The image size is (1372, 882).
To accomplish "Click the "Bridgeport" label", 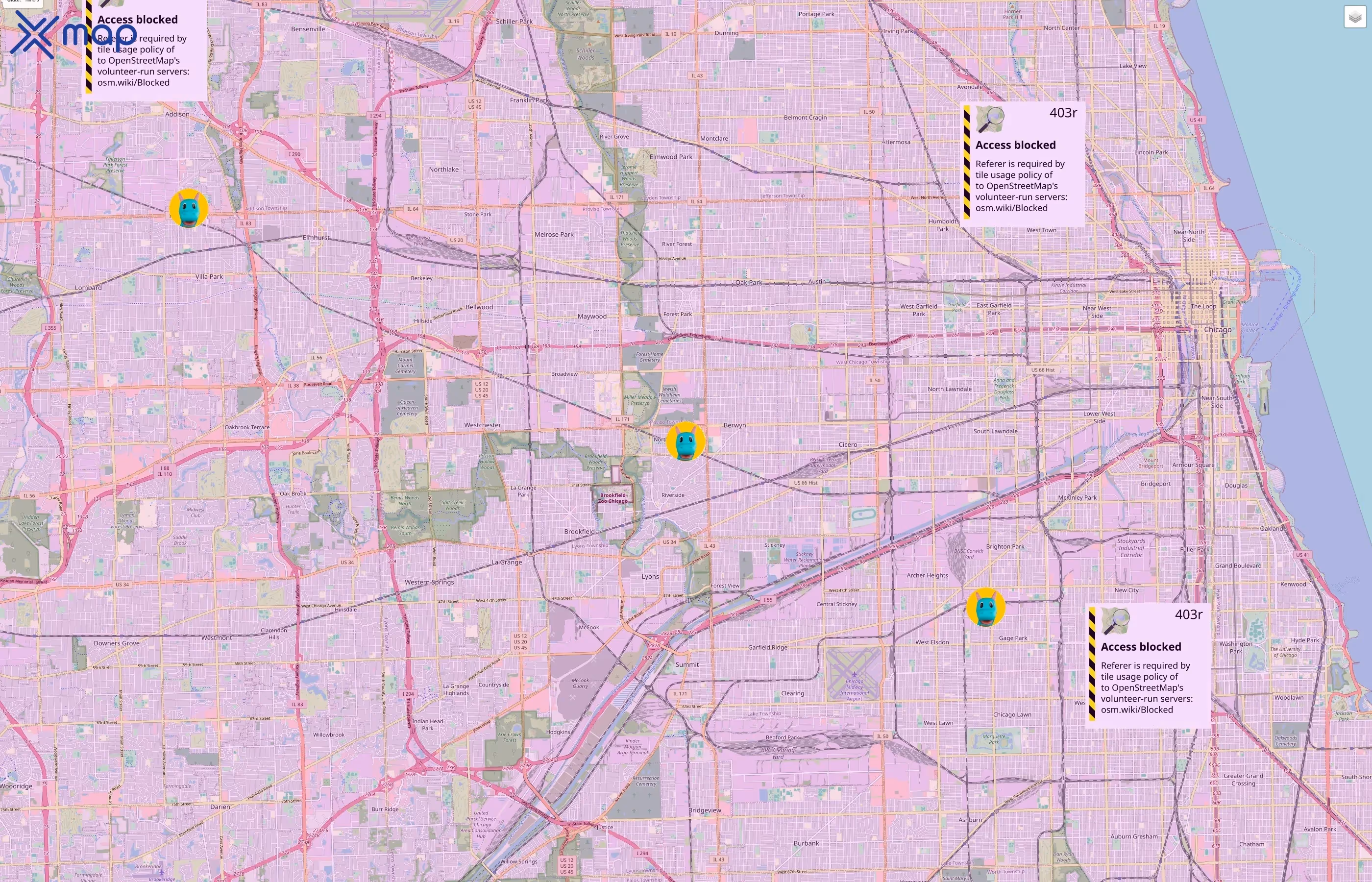I will pos(1155,483).
